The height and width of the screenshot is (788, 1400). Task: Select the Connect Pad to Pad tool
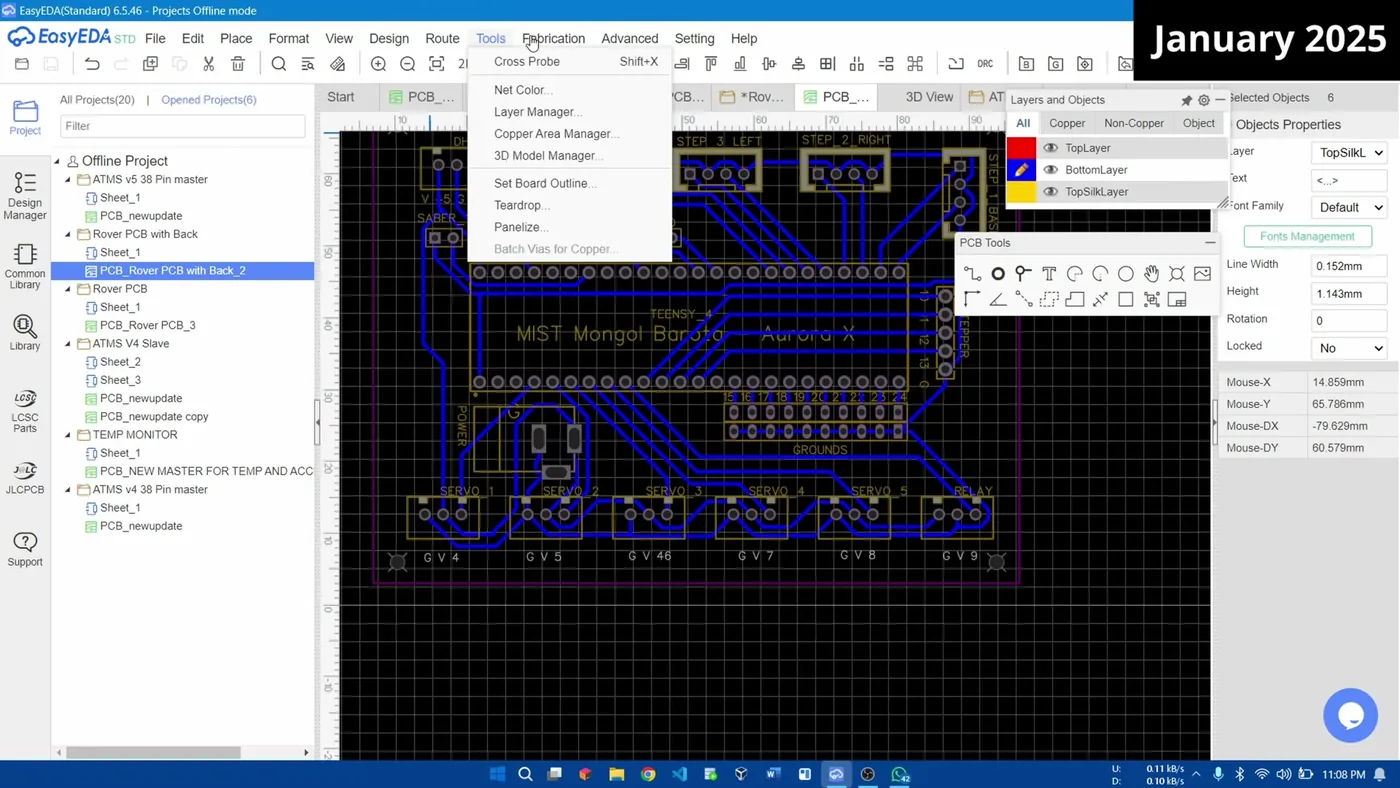1023,299
